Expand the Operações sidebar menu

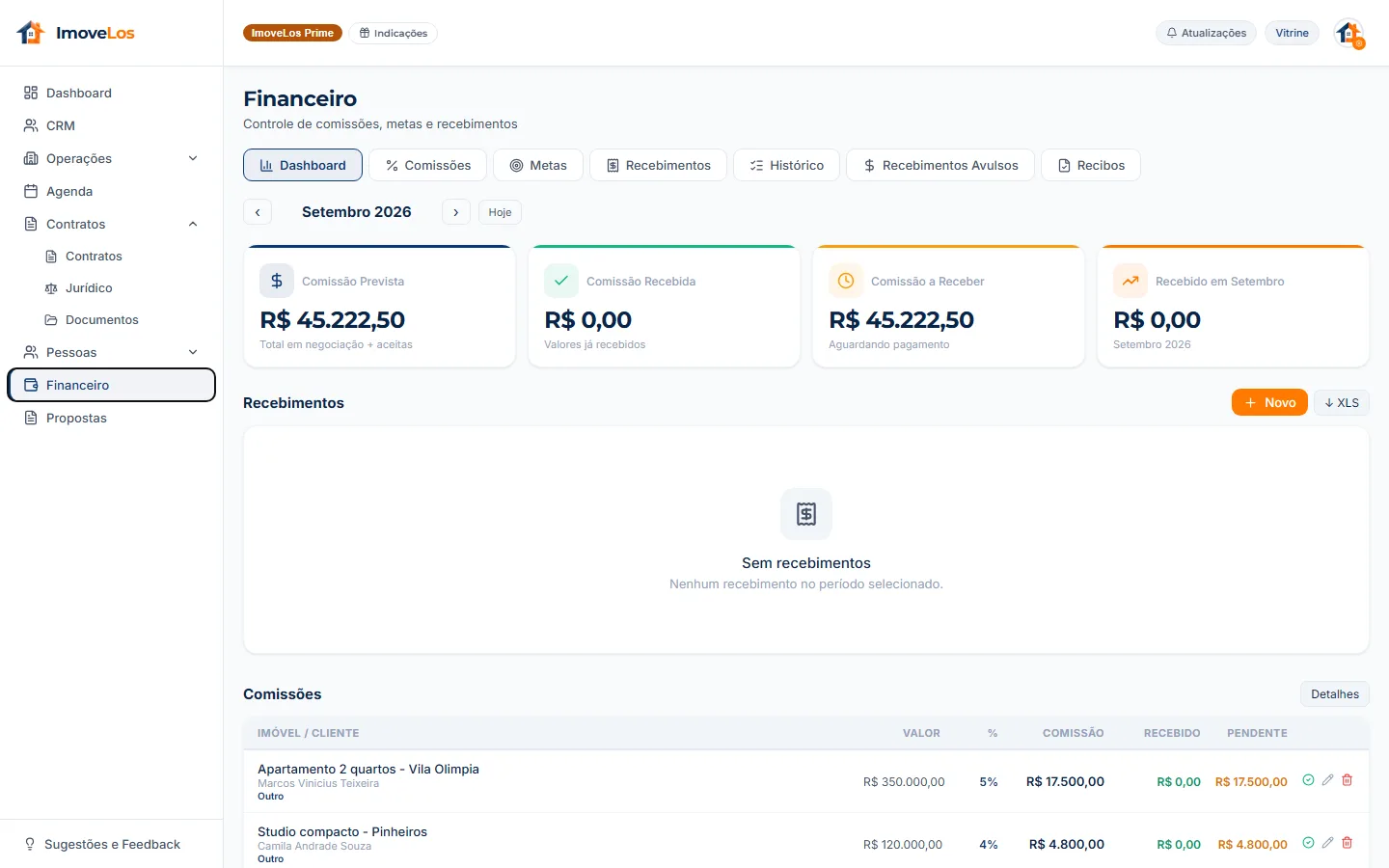click(112, 158)
